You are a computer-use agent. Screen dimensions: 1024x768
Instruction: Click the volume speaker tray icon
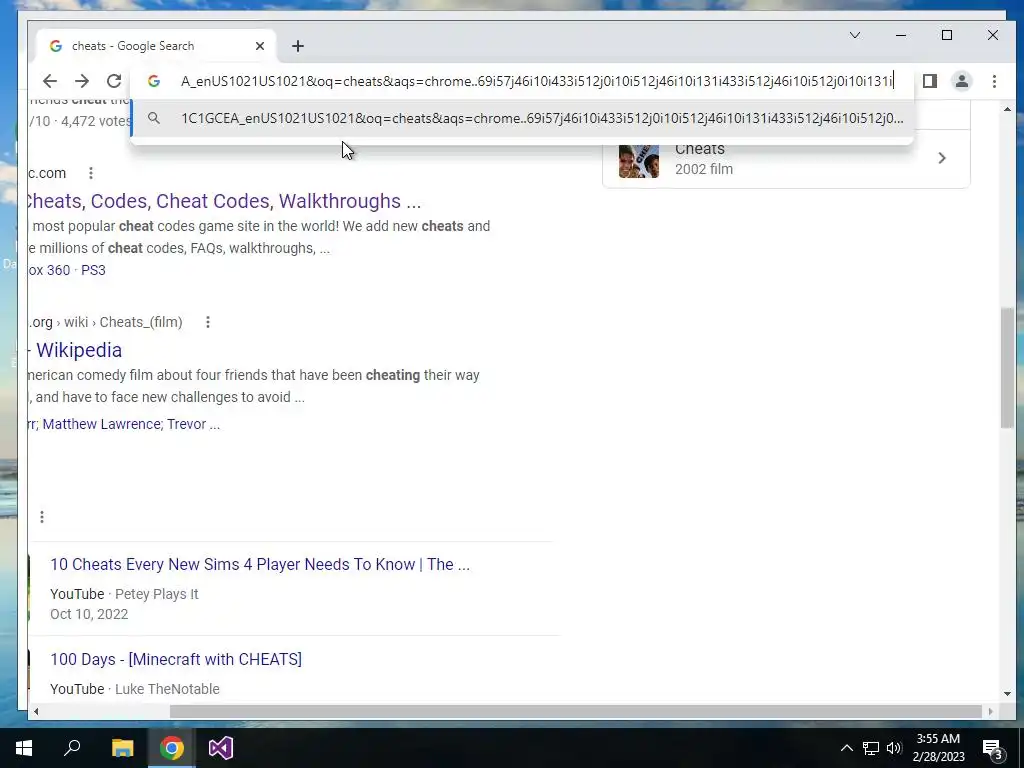(894, 748)
